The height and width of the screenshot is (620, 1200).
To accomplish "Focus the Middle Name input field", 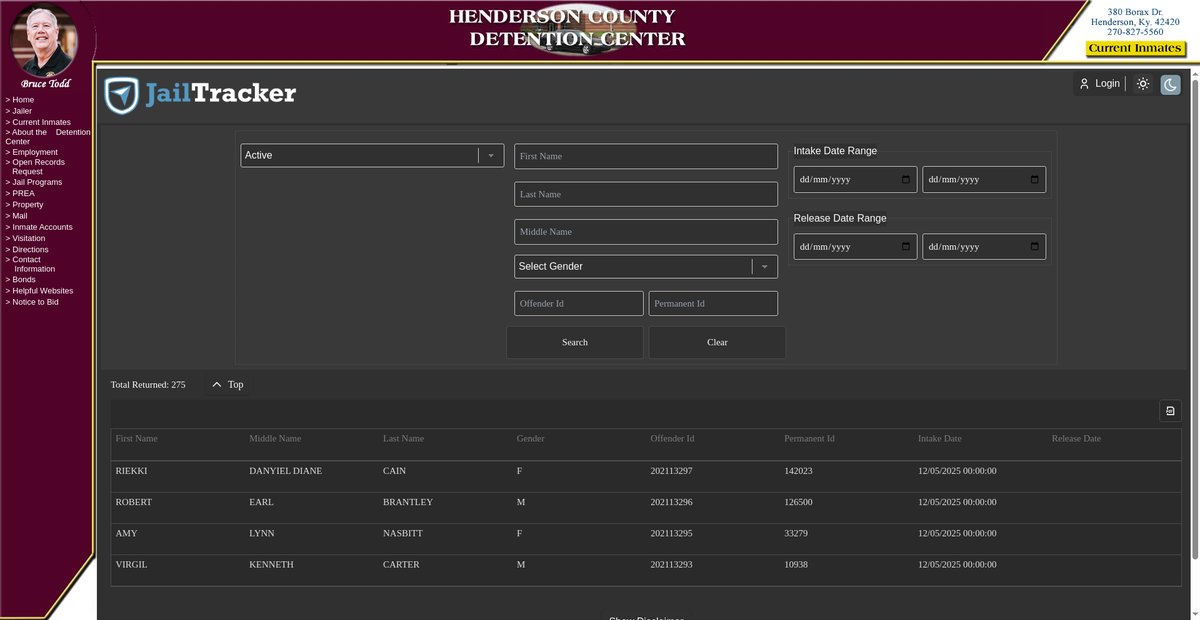I will pyautogui.click(x=646, y=231).
